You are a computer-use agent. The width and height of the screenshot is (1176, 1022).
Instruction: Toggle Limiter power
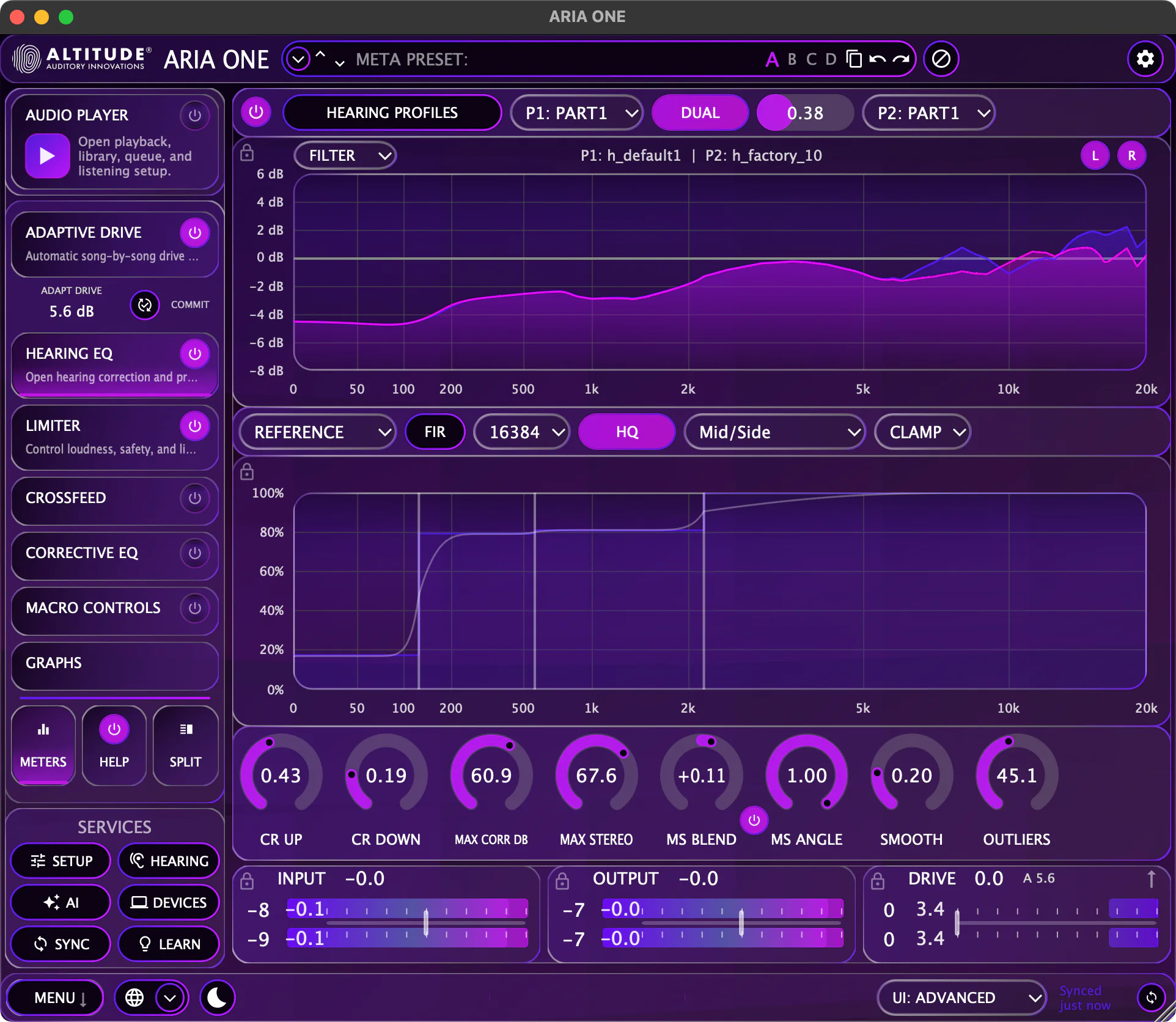195,426
